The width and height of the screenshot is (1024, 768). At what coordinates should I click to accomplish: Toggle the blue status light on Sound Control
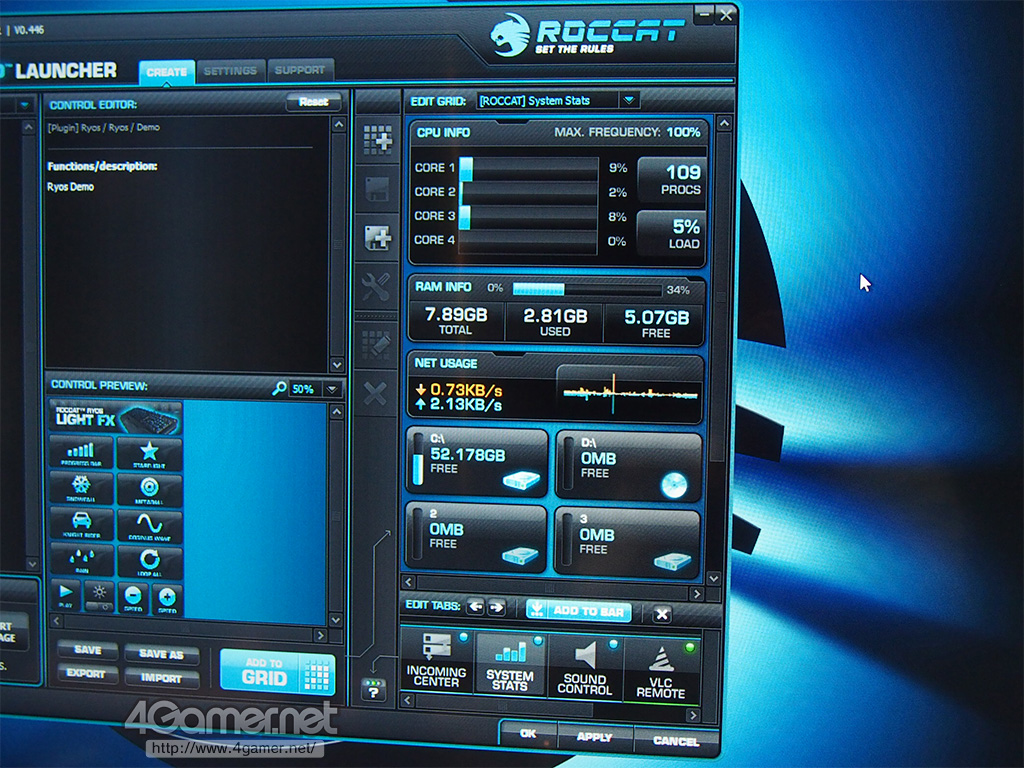click(613, 644)
